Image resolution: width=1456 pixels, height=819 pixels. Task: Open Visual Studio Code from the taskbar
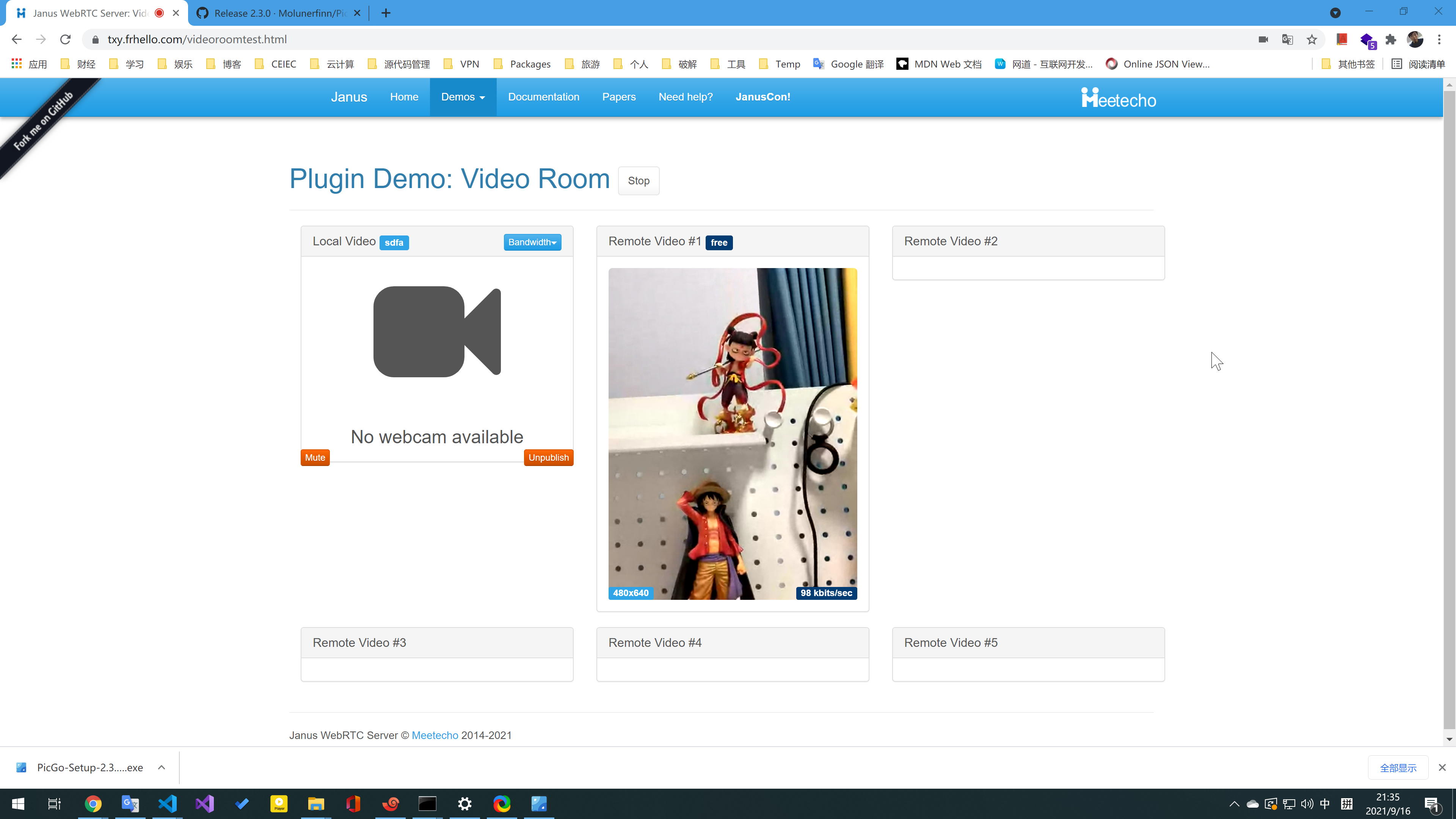168,803
